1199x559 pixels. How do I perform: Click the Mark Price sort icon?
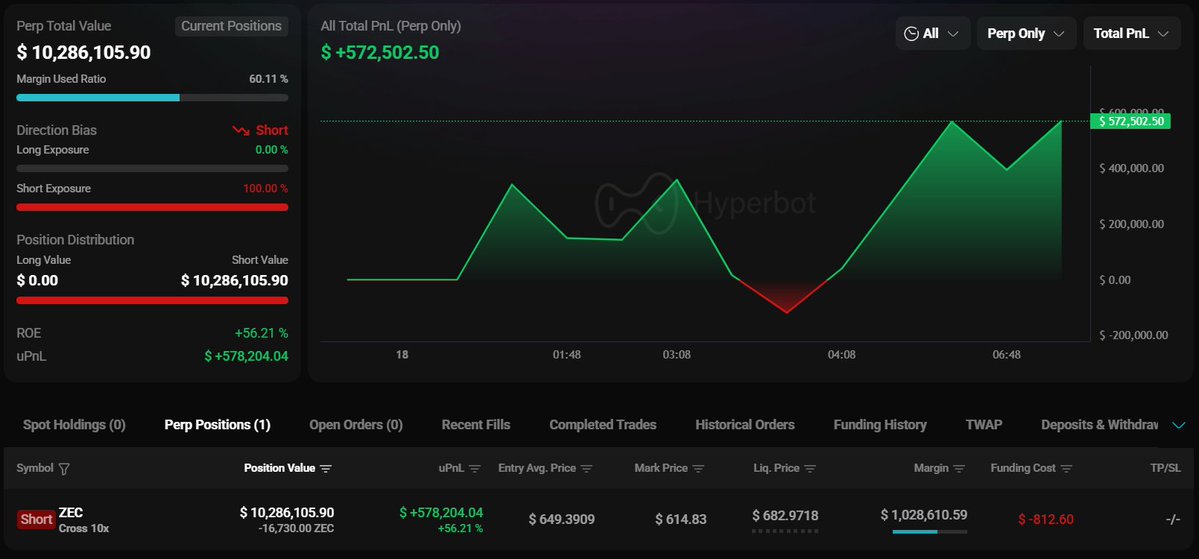click(x=698, y=468)
